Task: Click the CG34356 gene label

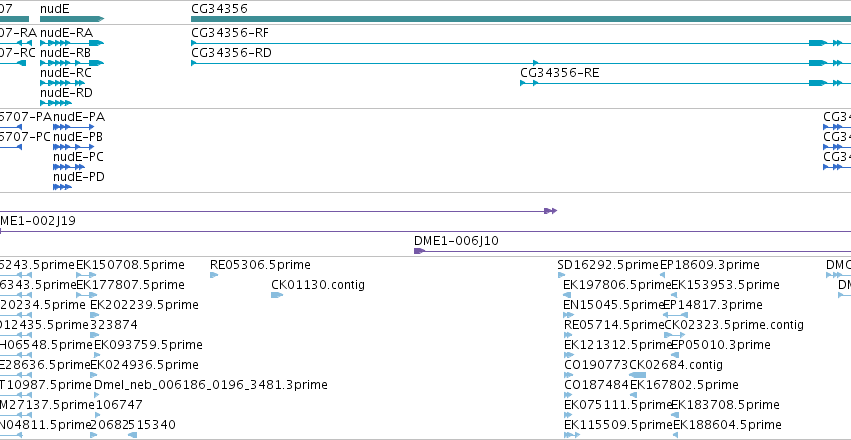Action: point(219,8)
